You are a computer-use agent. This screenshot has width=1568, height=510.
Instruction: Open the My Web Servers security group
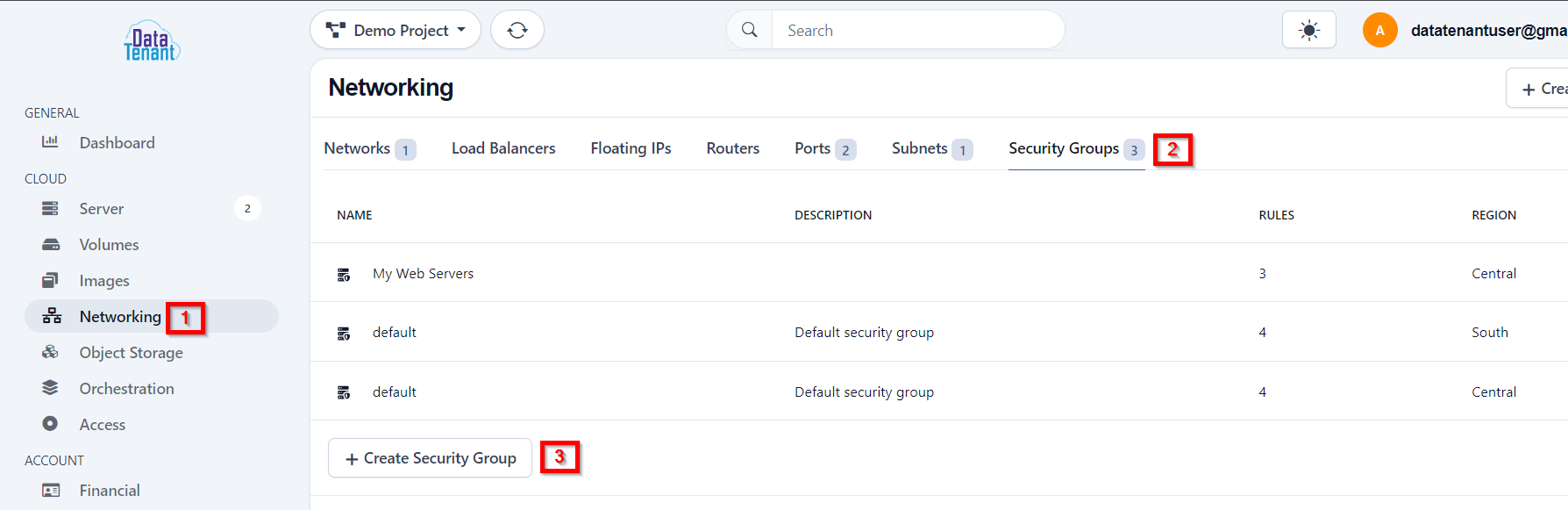[423, 273]
